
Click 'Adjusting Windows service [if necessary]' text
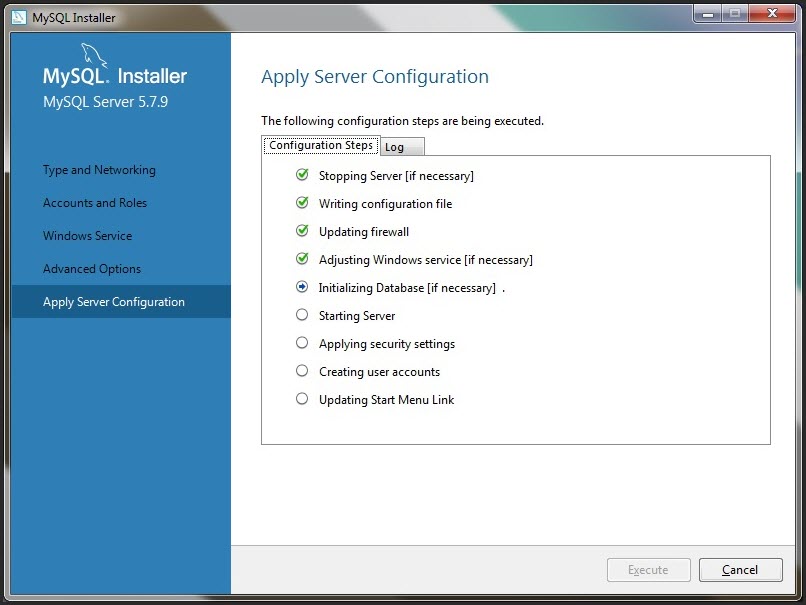click(426, 260)
